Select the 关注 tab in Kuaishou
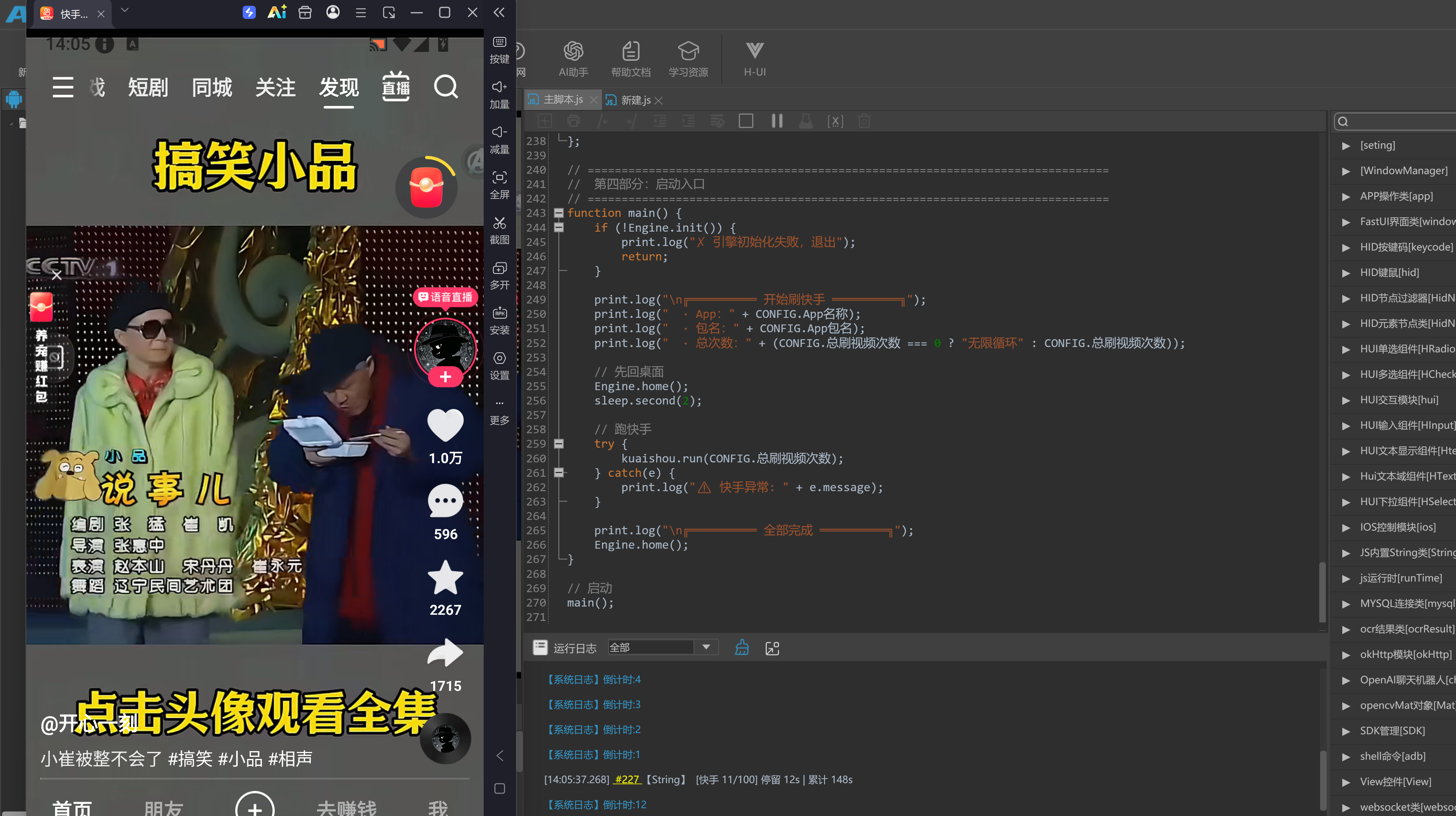The width and height of the screenshot is (1456, 816). coord(275,87)
